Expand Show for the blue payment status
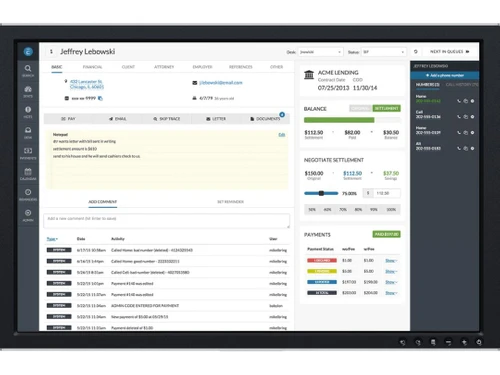Screen dimensions: 500x375 point(391,282)
